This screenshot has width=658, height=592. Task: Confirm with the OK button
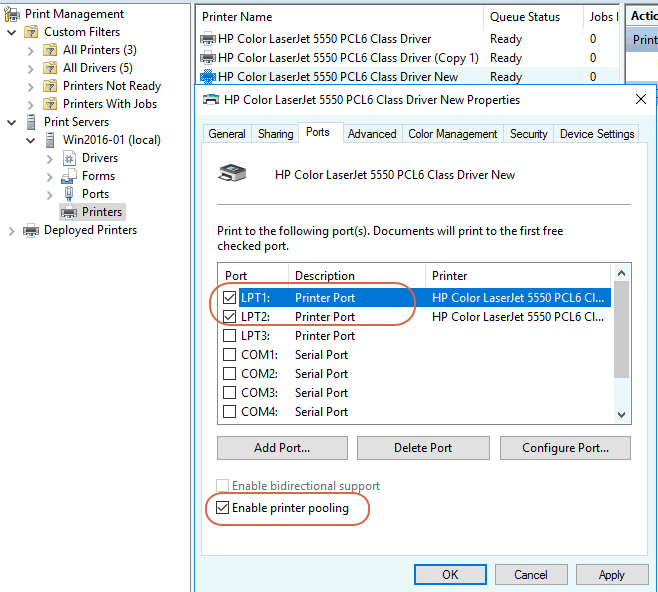[450, 574]
